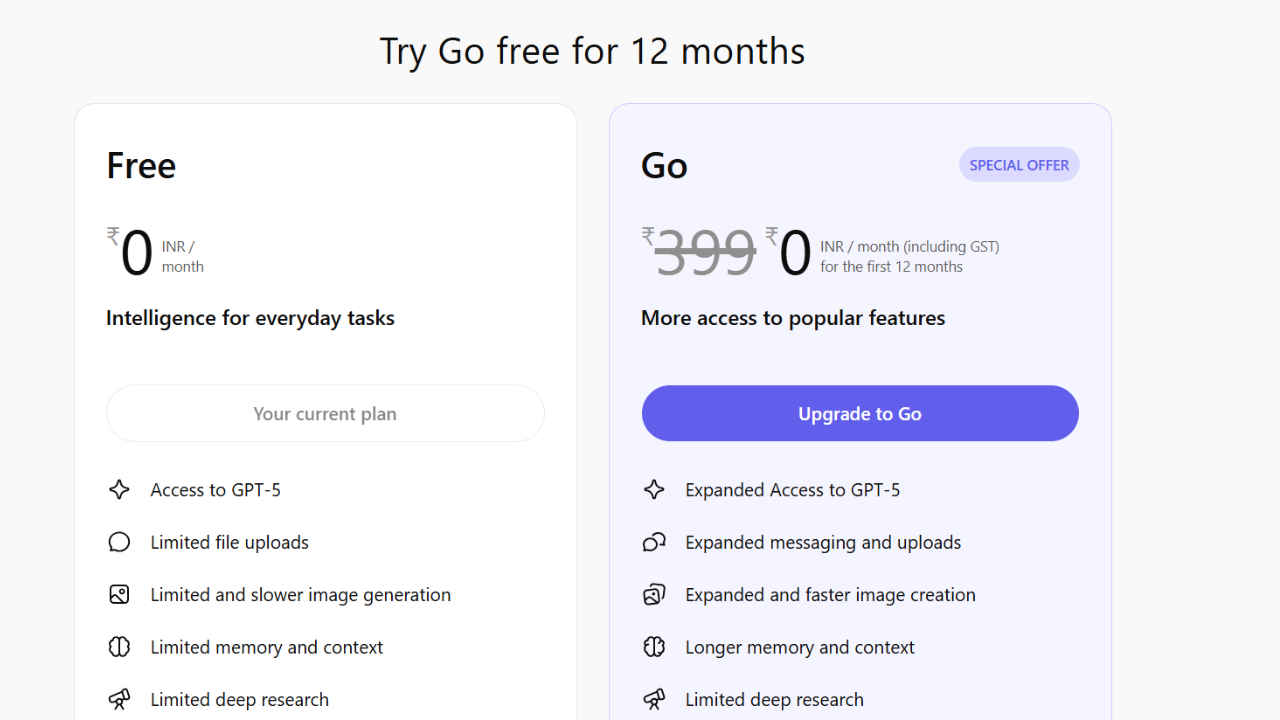
Task: Click the file uploads chat bubble icon
Action: pyautogui.click(x=119, y=541)
